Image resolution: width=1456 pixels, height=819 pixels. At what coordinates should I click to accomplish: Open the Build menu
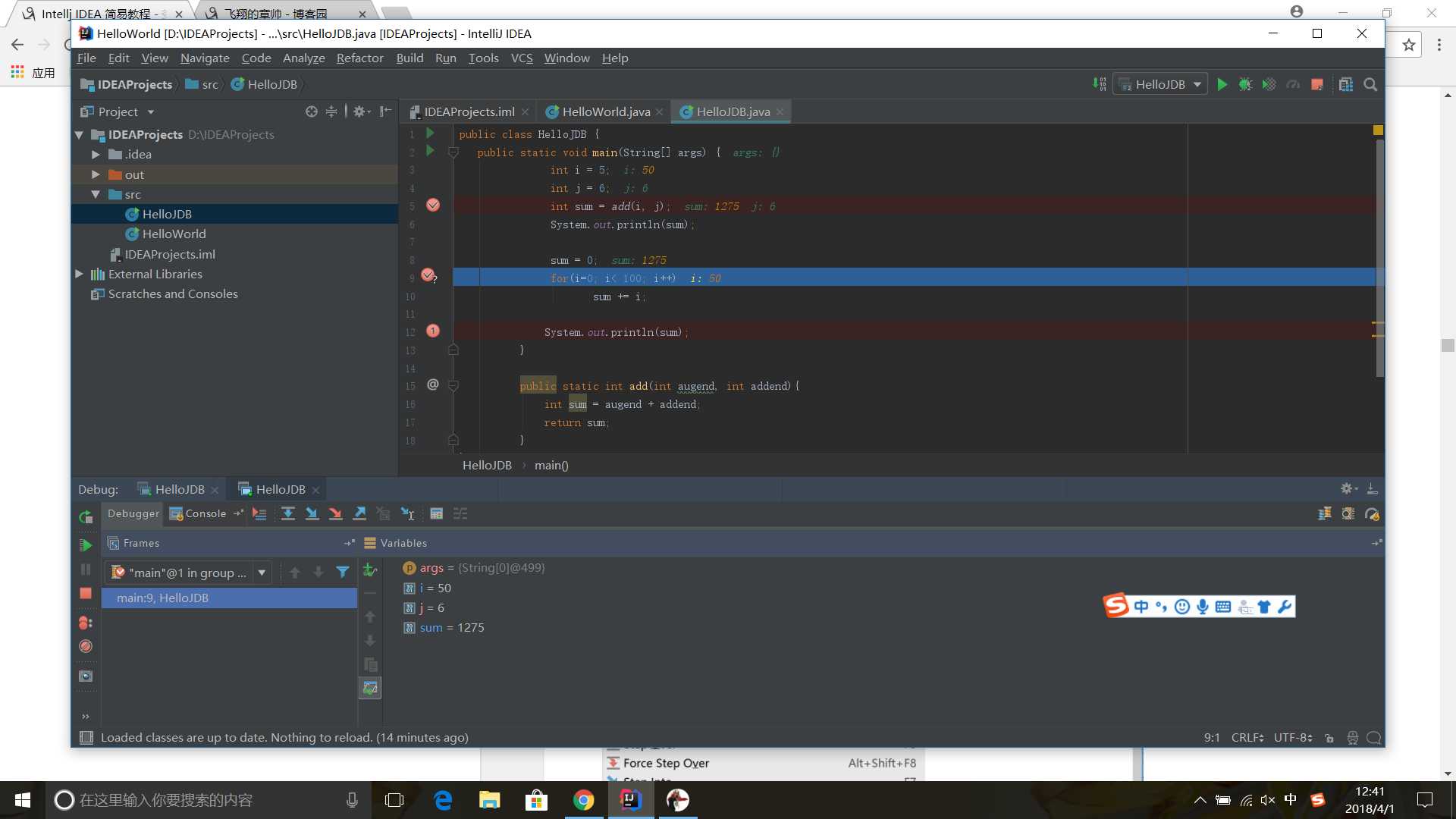click(409, 58)
